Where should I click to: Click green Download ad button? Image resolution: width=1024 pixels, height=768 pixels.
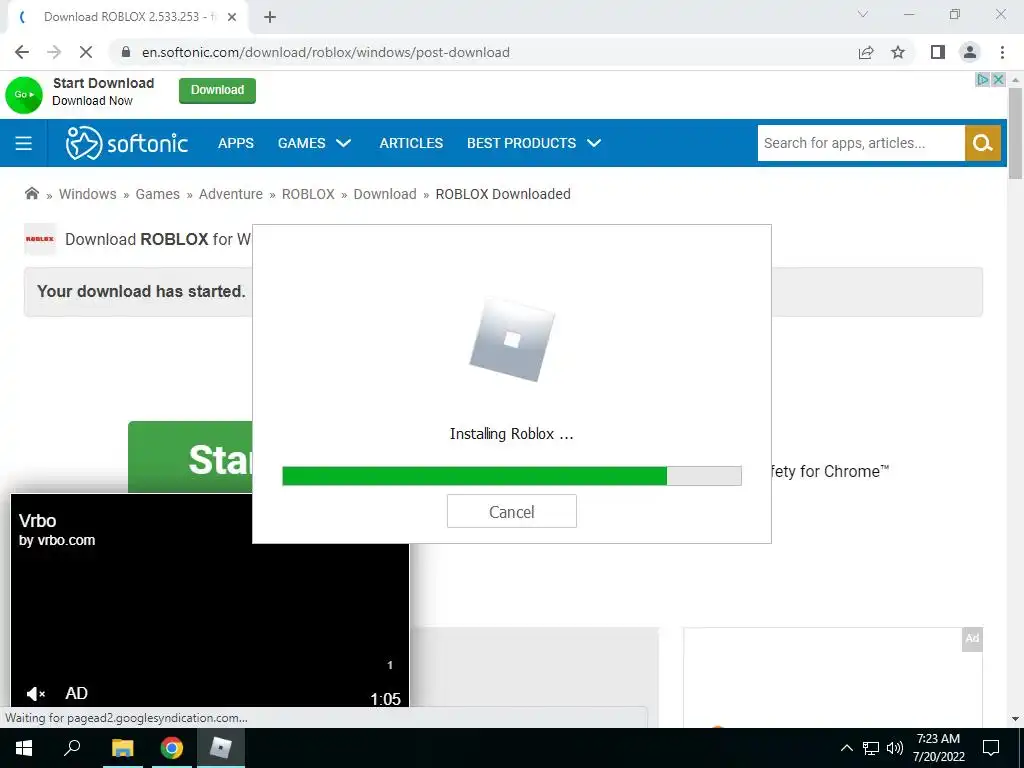pos(217,90)
